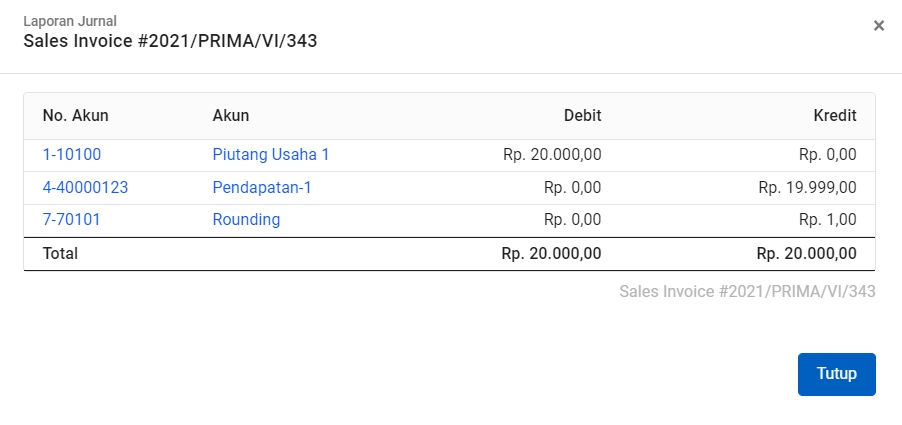
Task: Click the Akun column header
Action: click(x=231, y=116)
